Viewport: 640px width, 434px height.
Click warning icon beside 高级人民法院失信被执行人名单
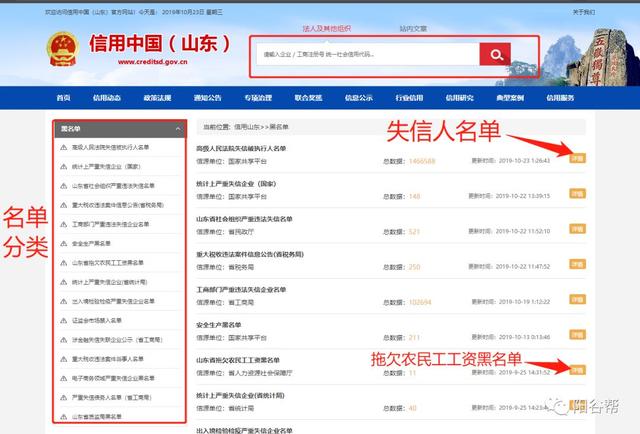pyautogui.click(x=64, y=147)
